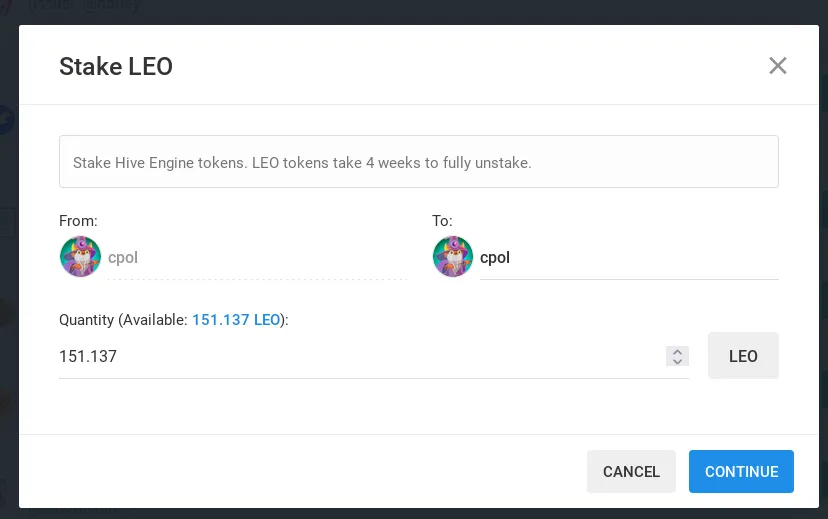Click the partially hidden blue icon behind dialog
Screen dimensions: 828x519
6,121
